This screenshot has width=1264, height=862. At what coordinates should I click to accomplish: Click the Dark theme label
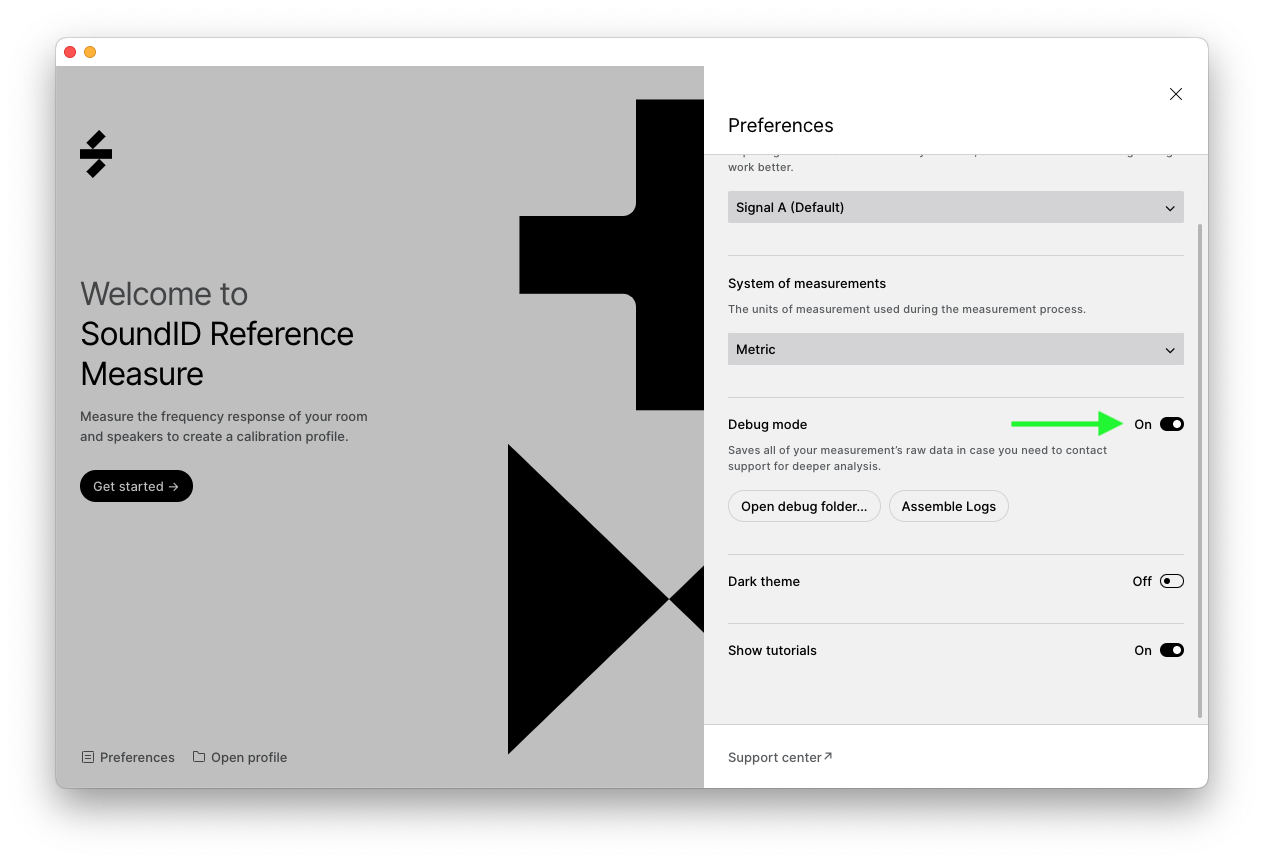(764, 581)
